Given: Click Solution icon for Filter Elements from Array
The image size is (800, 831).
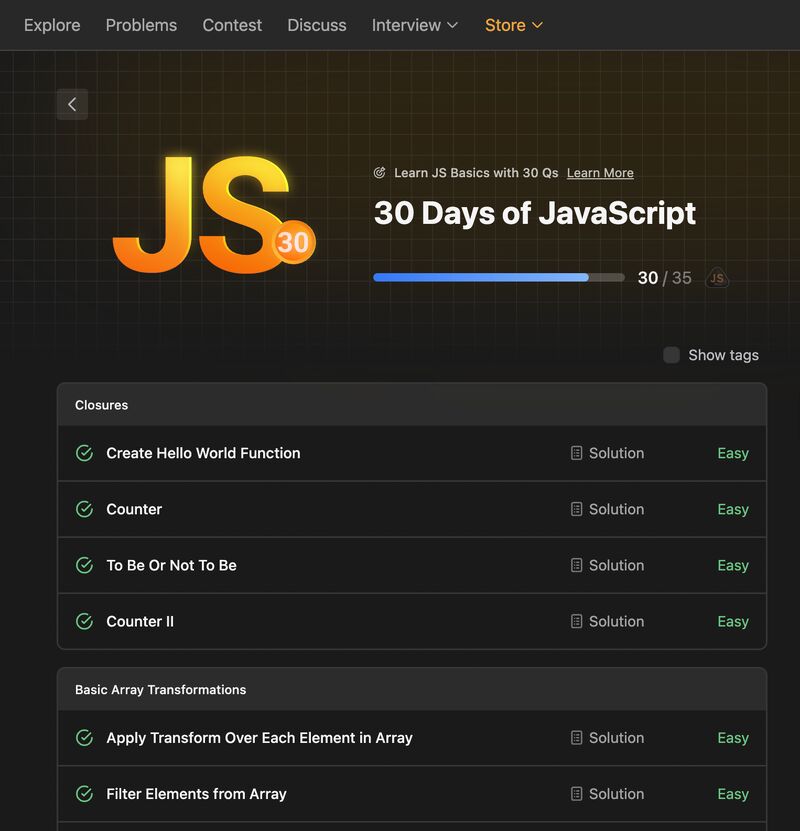Looking at the screenshot, I should click(x=576, y=794).
